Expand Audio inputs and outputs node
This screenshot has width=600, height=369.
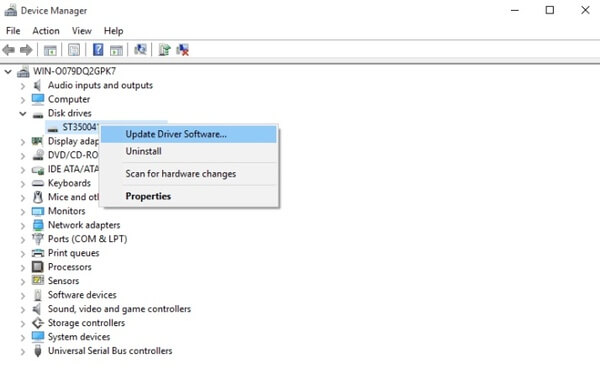23,86
